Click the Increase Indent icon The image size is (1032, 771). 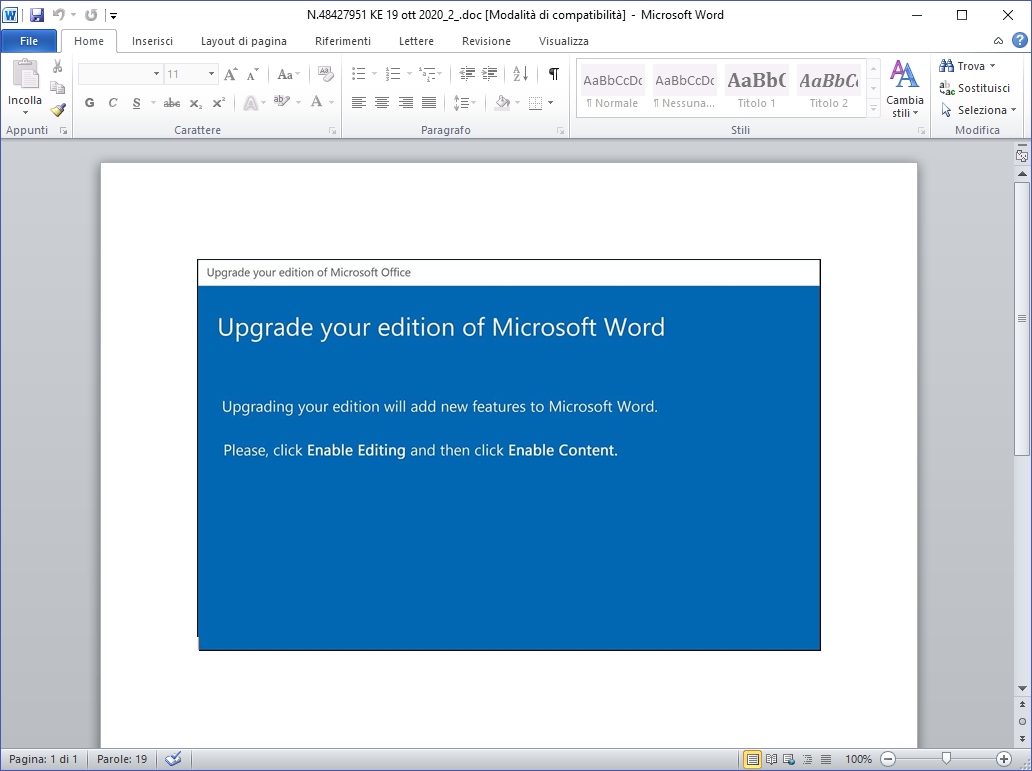pos(490,74)
